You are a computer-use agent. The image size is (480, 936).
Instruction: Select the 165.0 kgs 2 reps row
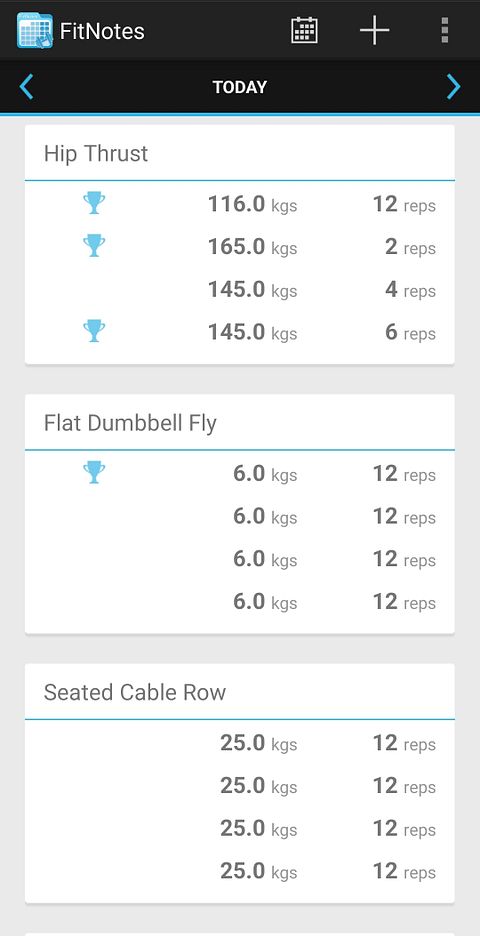239,247
